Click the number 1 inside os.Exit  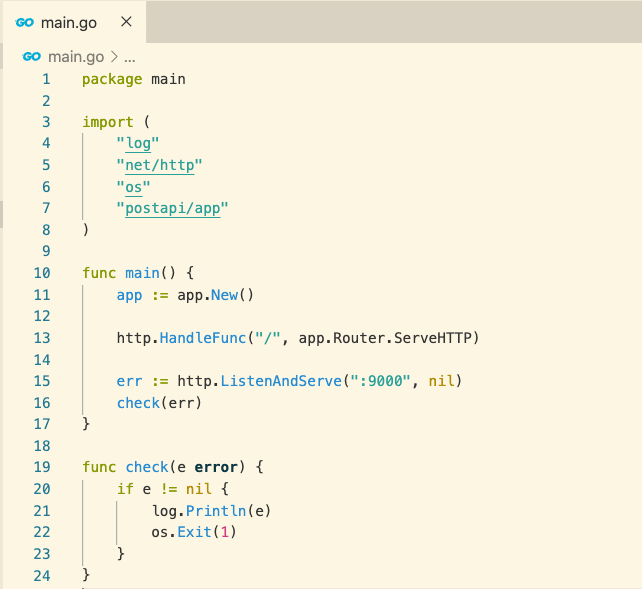[x=224, y=532]
